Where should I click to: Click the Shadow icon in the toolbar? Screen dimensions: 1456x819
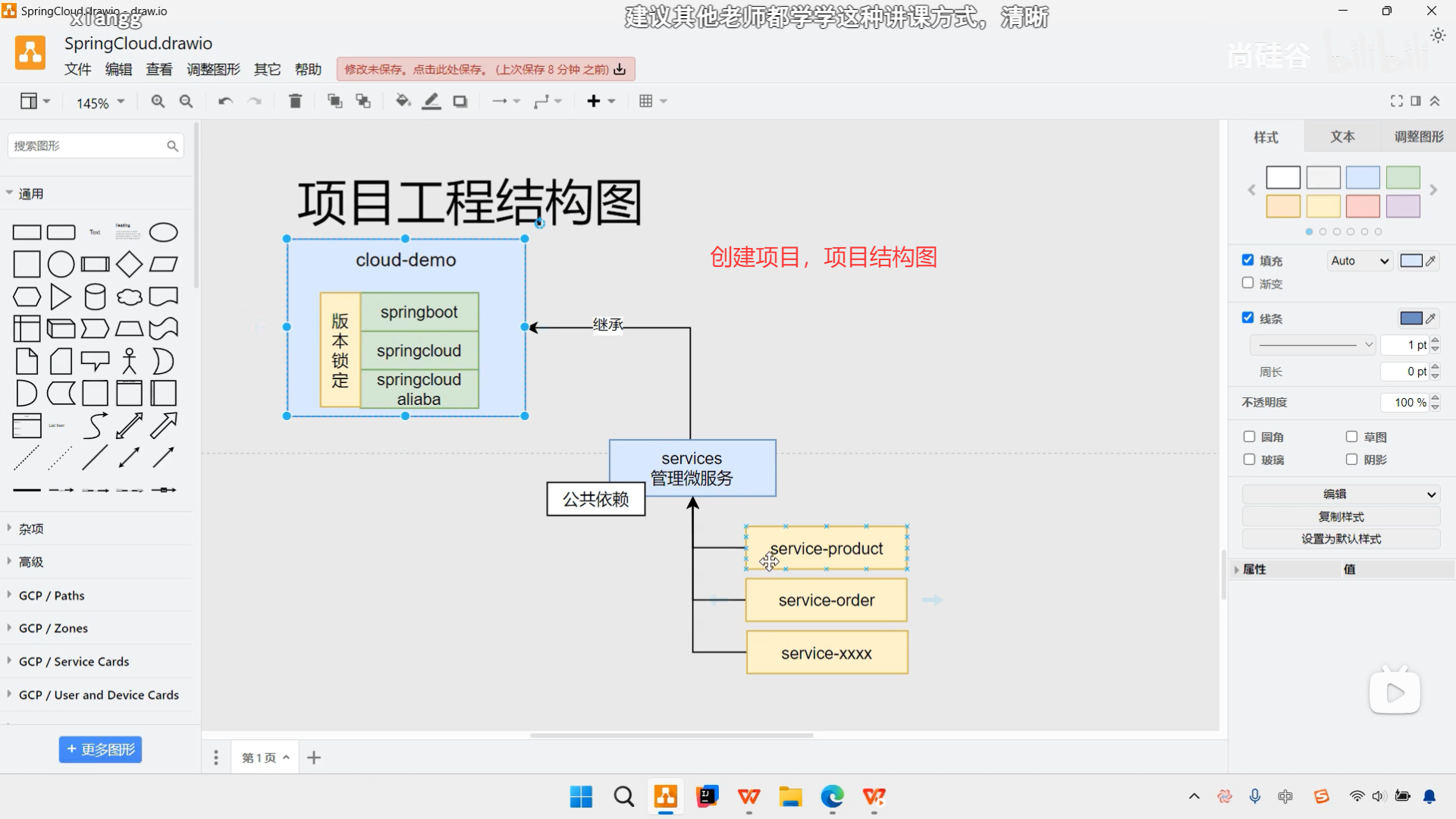tap(460, 100)
